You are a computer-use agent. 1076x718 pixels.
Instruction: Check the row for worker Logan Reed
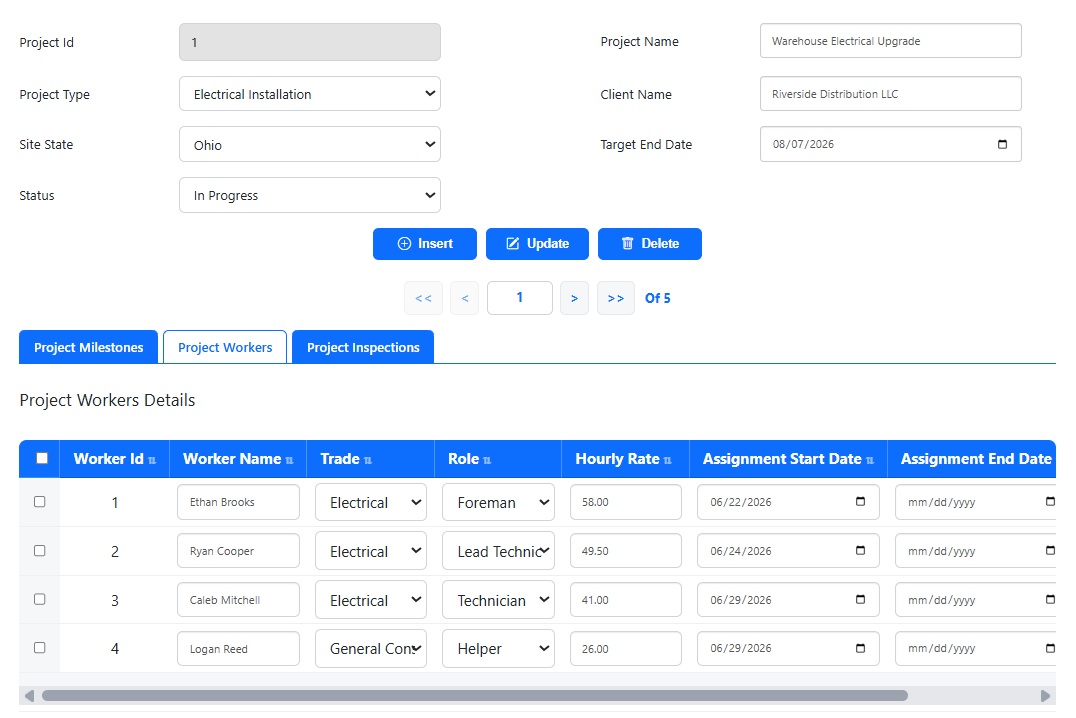coord(40,648)
